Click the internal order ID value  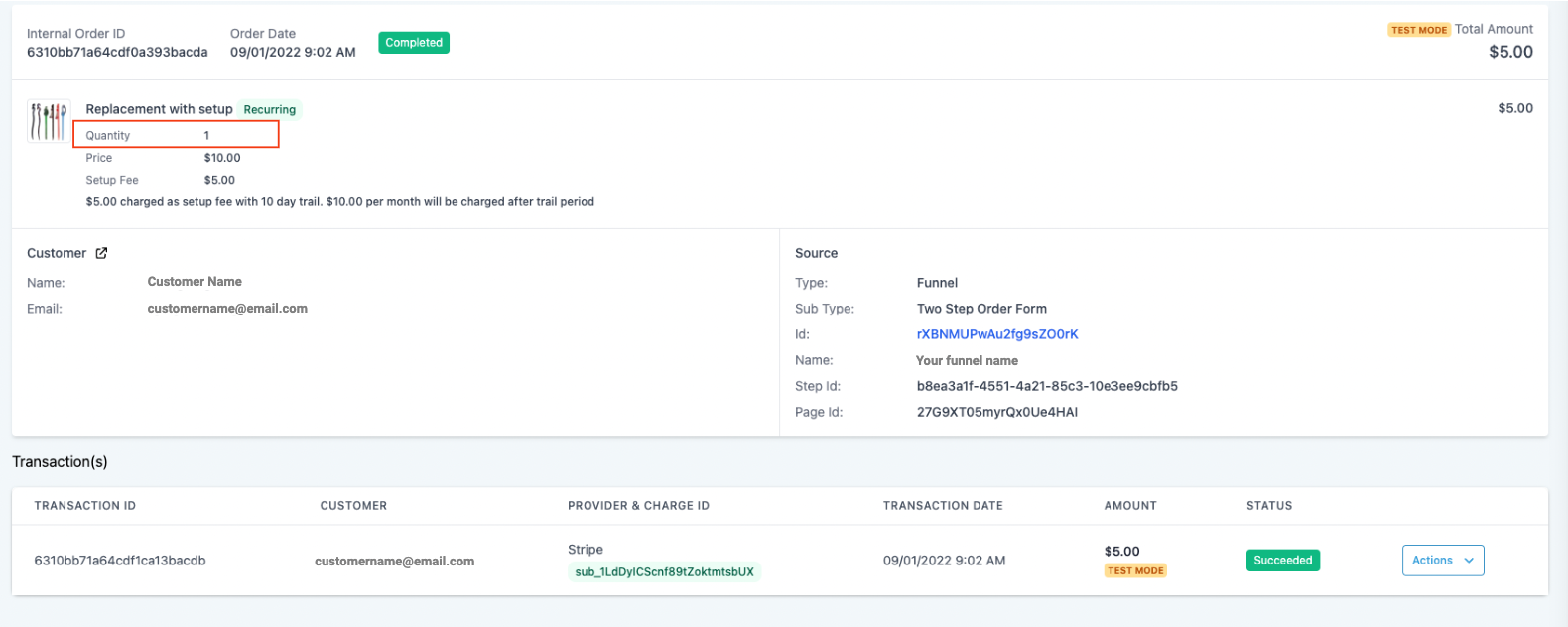pyautogui.click(x=117, y=52)
